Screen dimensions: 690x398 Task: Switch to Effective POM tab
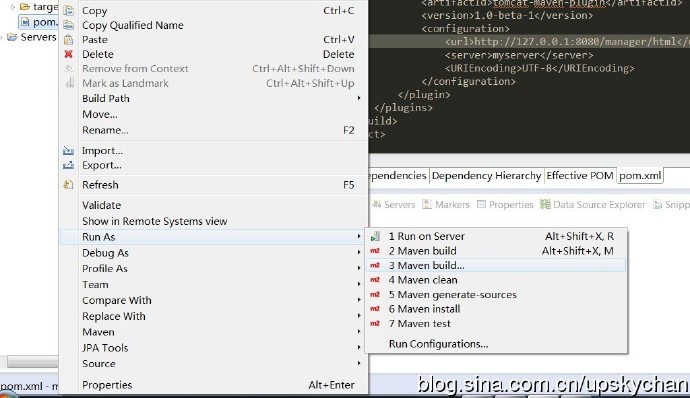(580, 176)
